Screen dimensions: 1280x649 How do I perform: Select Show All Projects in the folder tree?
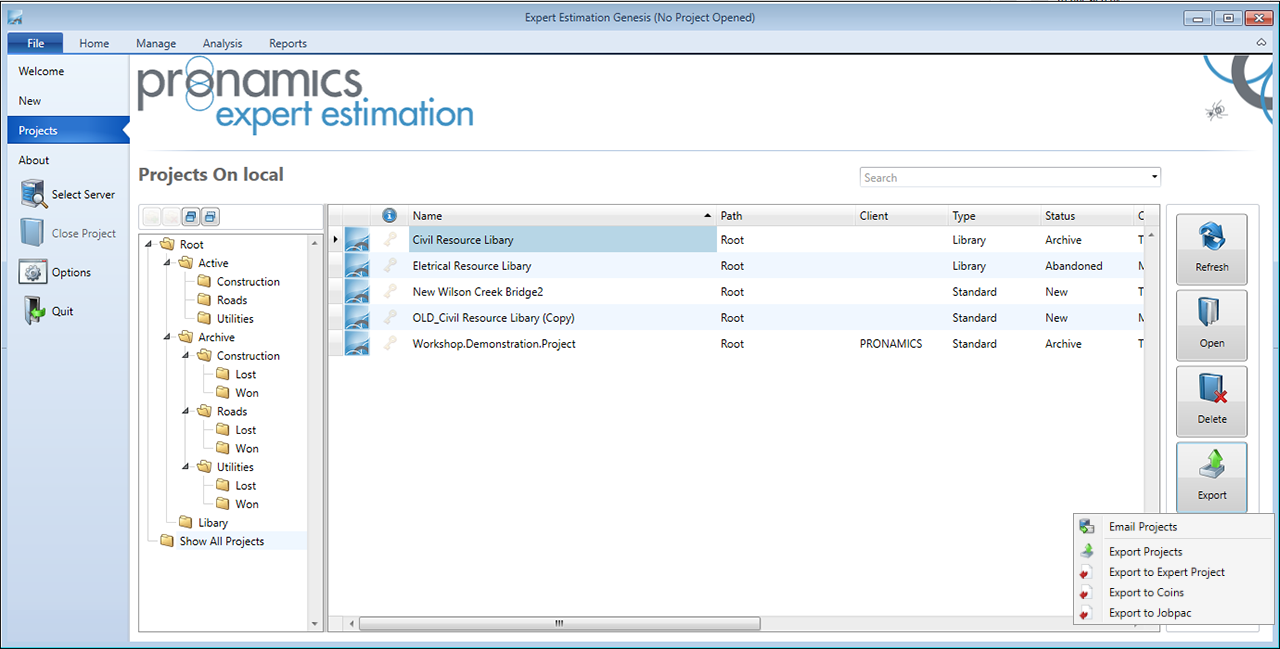(x=221, y=541)
